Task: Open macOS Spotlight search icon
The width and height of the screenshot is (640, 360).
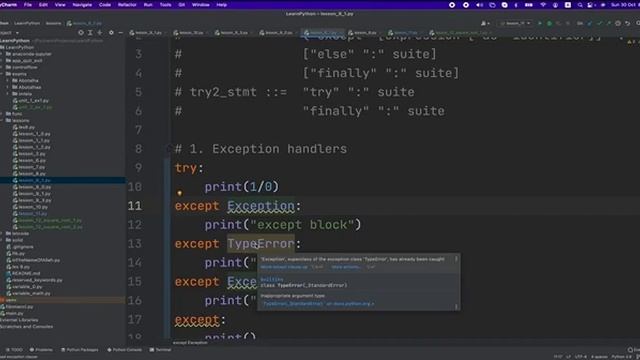Action: point(580,5)
